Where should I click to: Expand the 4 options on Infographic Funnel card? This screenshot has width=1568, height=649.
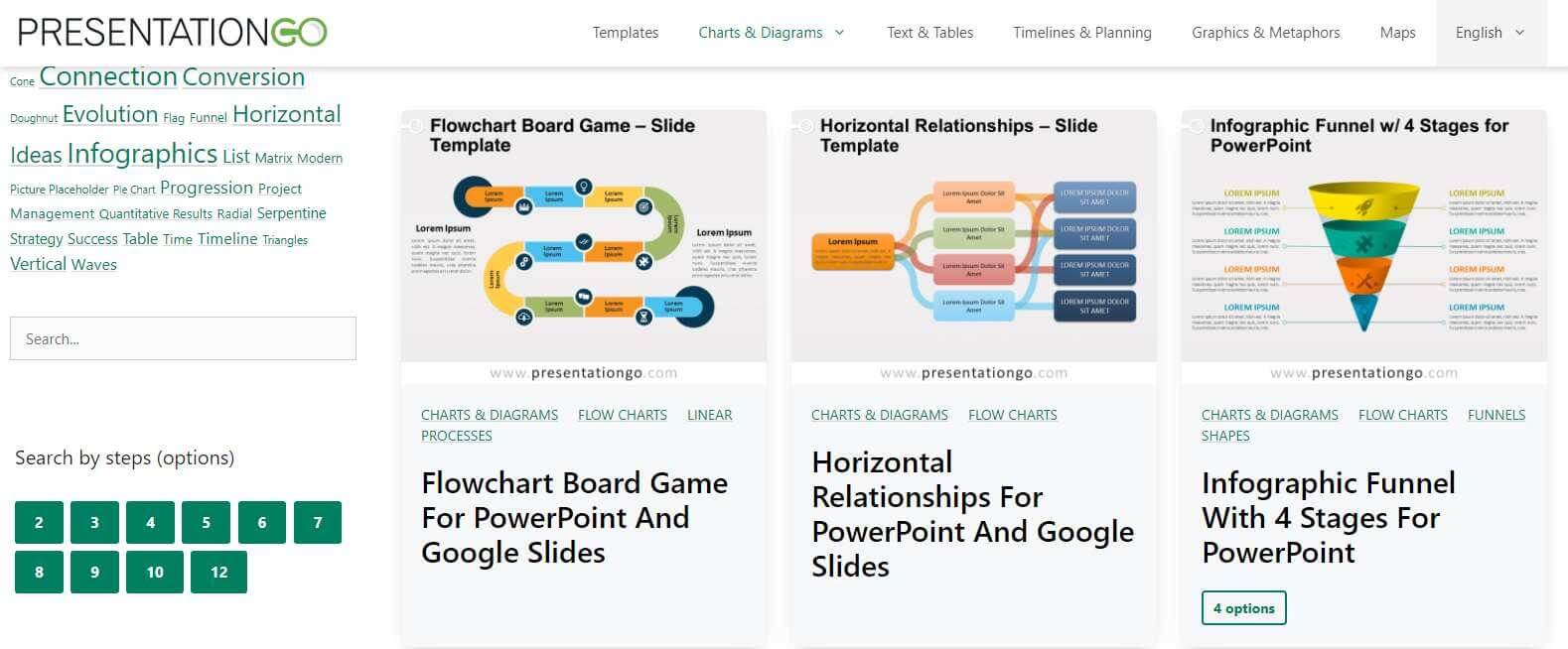pos(1243,607)
